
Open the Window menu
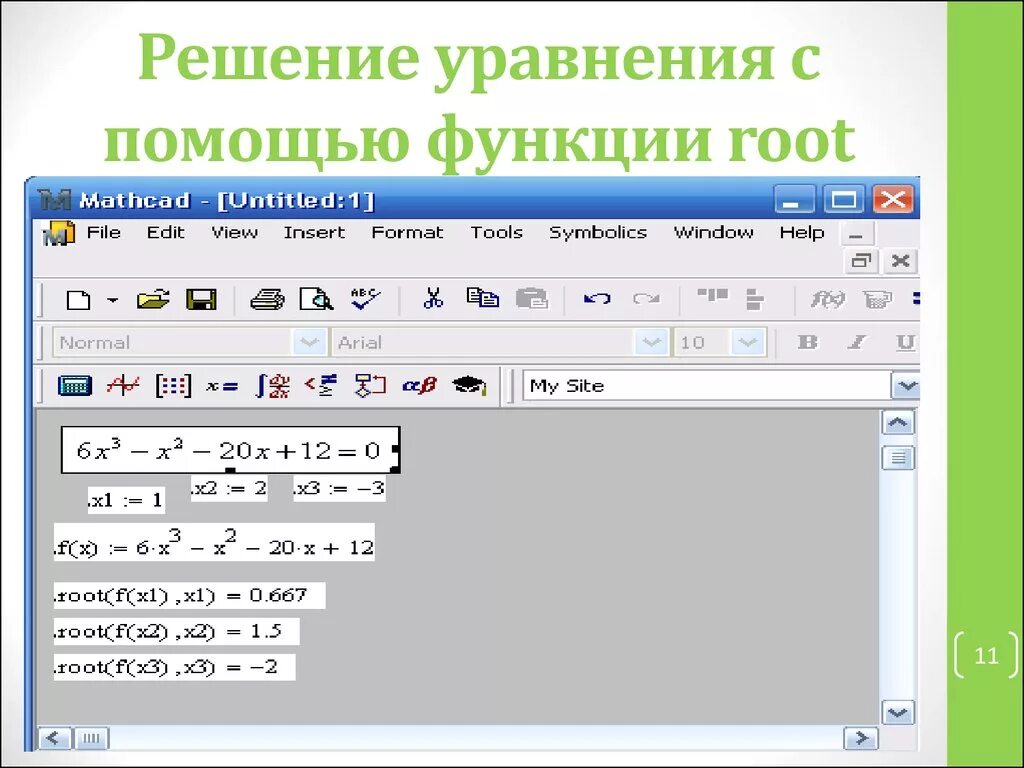click(714, 232)
